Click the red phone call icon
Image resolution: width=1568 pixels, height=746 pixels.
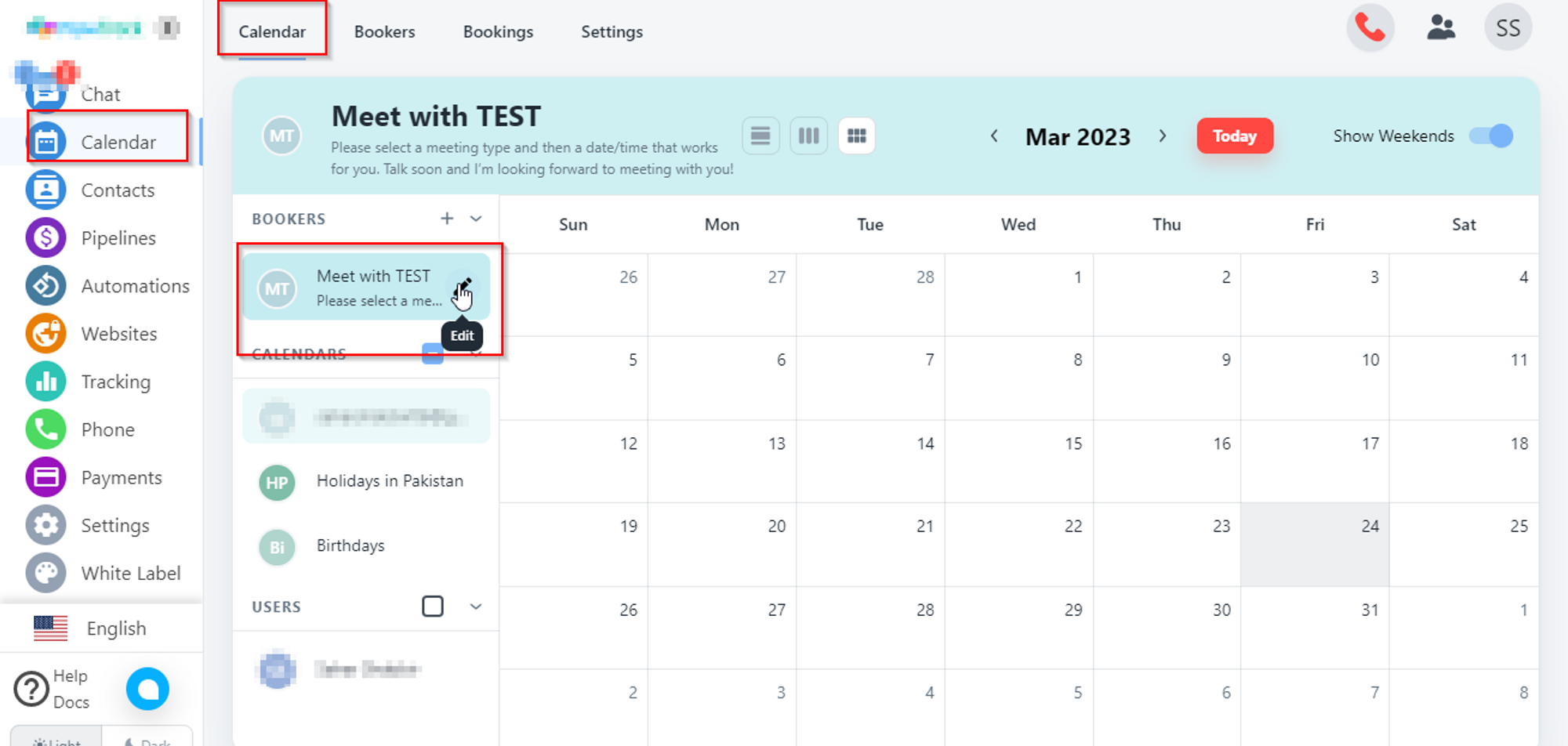1370,28
